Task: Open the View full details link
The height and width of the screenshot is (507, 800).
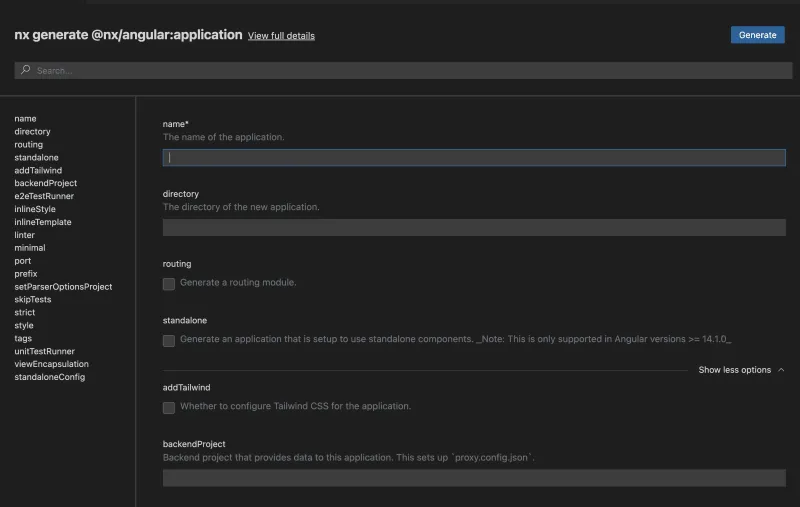Action: pyautogui.click(x=281, y=36)
